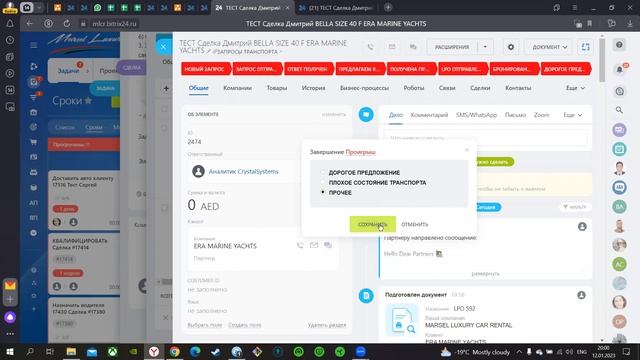
Task: Switch to the Компании tab
Action: [237, 88]
